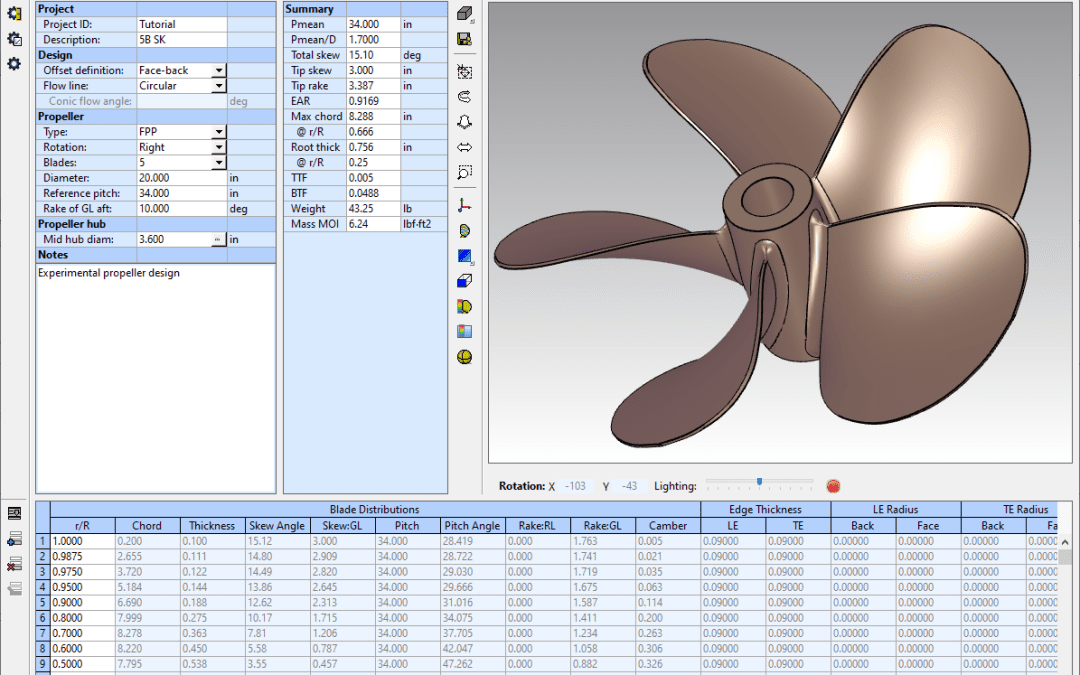
Task: Open the Rotation direction dropdown
Action: pyautogui.click(x=218, y=147)
